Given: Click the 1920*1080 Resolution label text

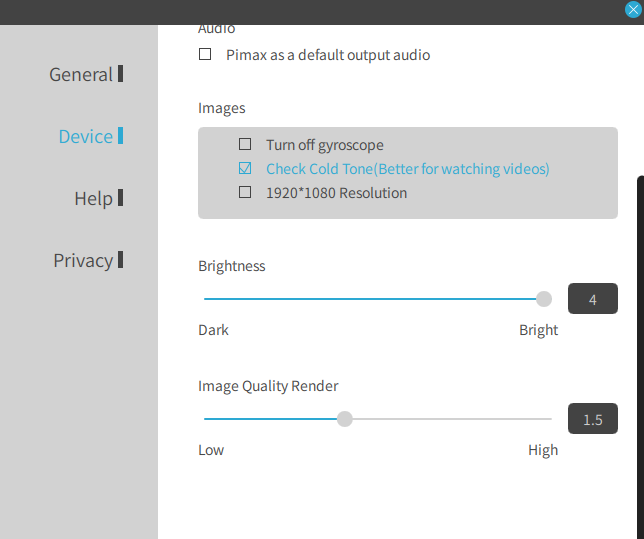Looking at the screenshot, I should pyautogui.click(x=336, y=193).
